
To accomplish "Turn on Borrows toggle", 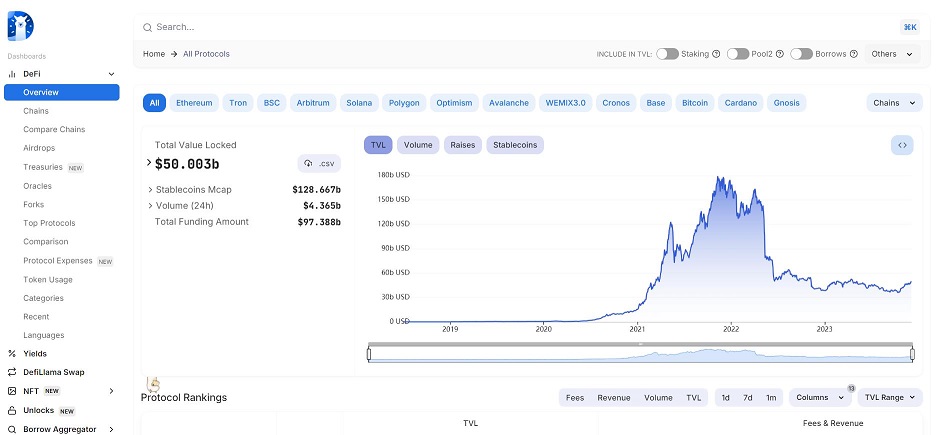I will click(800, 54).
